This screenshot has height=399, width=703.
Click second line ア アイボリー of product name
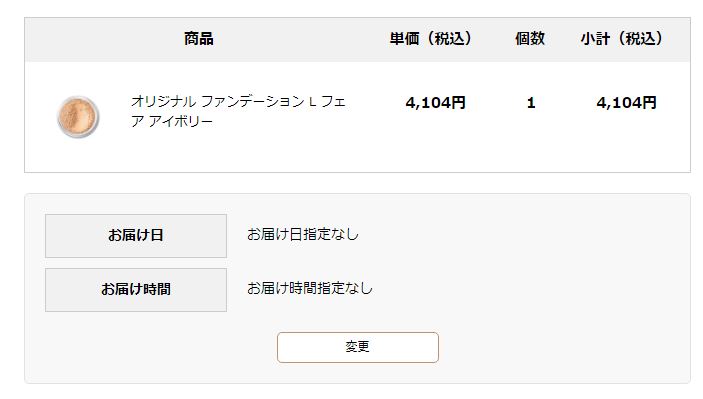tap(172, 121)
